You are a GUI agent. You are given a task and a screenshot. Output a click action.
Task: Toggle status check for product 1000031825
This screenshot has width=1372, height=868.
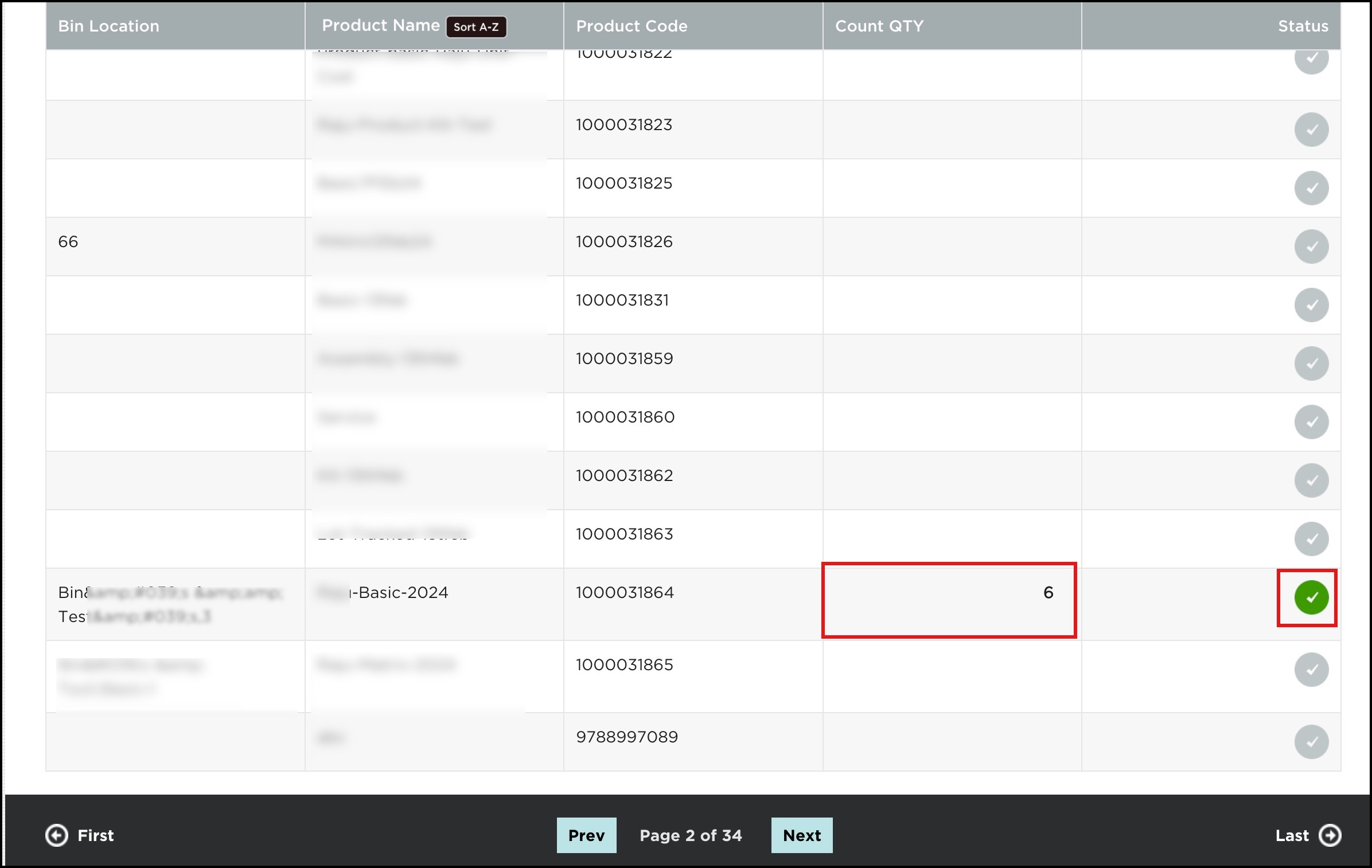tap(1311, 188)
